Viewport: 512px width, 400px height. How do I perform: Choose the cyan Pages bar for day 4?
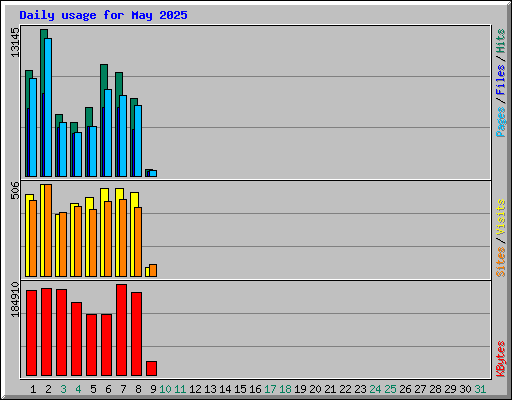click(x=78, y=154)
